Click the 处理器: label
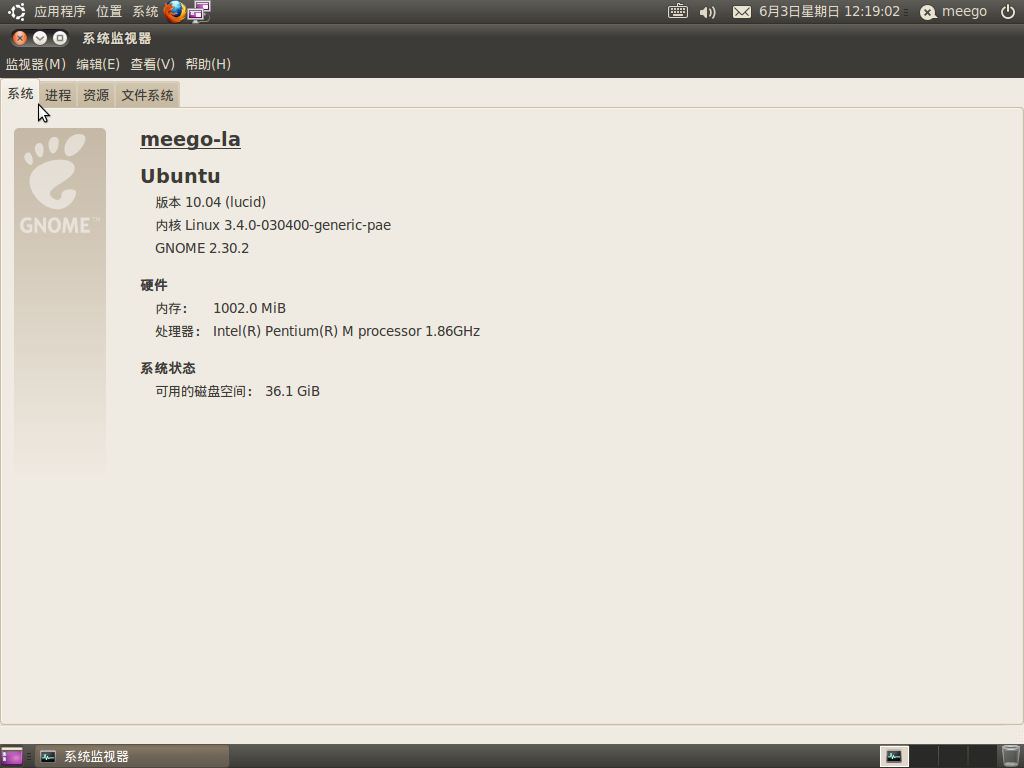The image size is (1024, 768). tap(178, 331)
